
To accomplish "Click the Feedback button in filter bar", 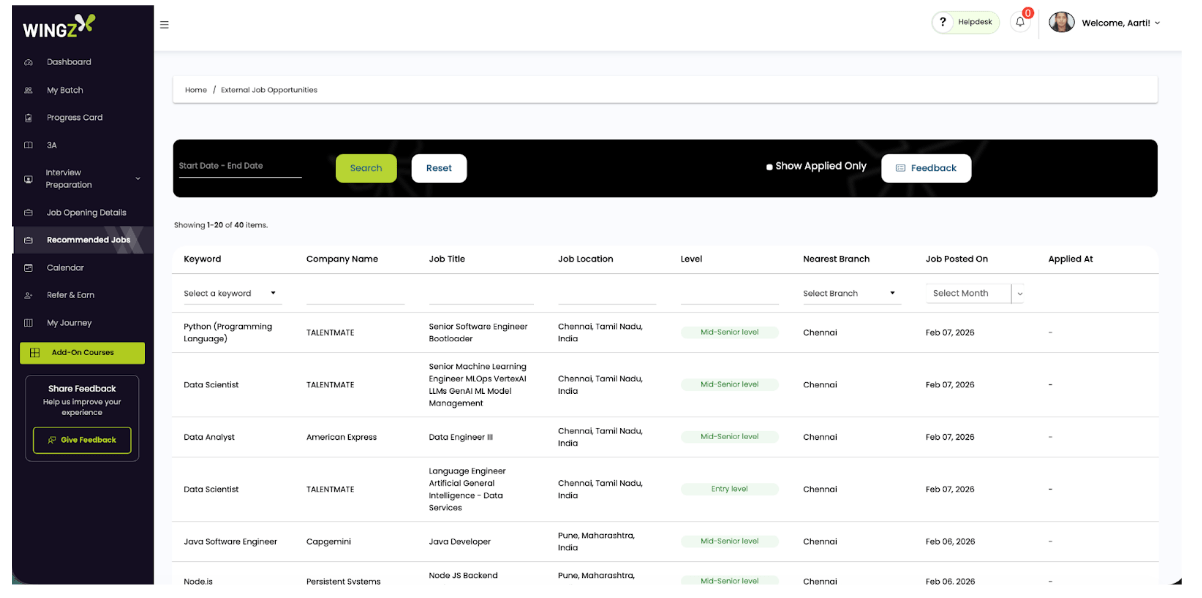I will pos(926,168).
